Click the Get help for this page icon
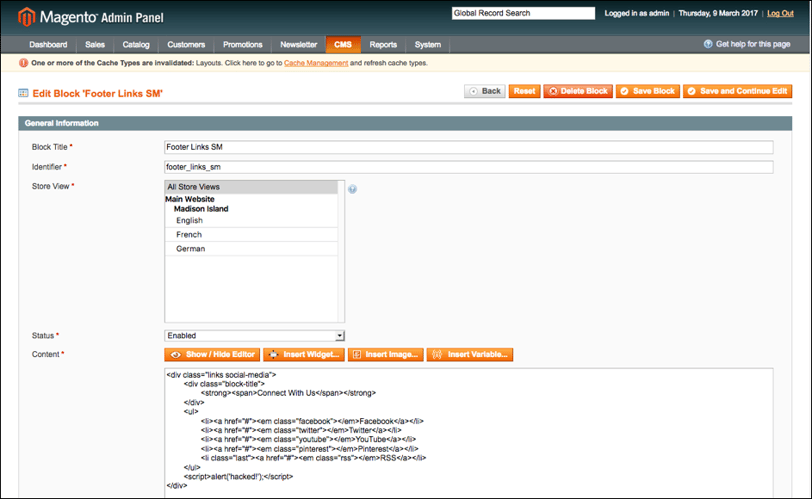 (708, 45)
